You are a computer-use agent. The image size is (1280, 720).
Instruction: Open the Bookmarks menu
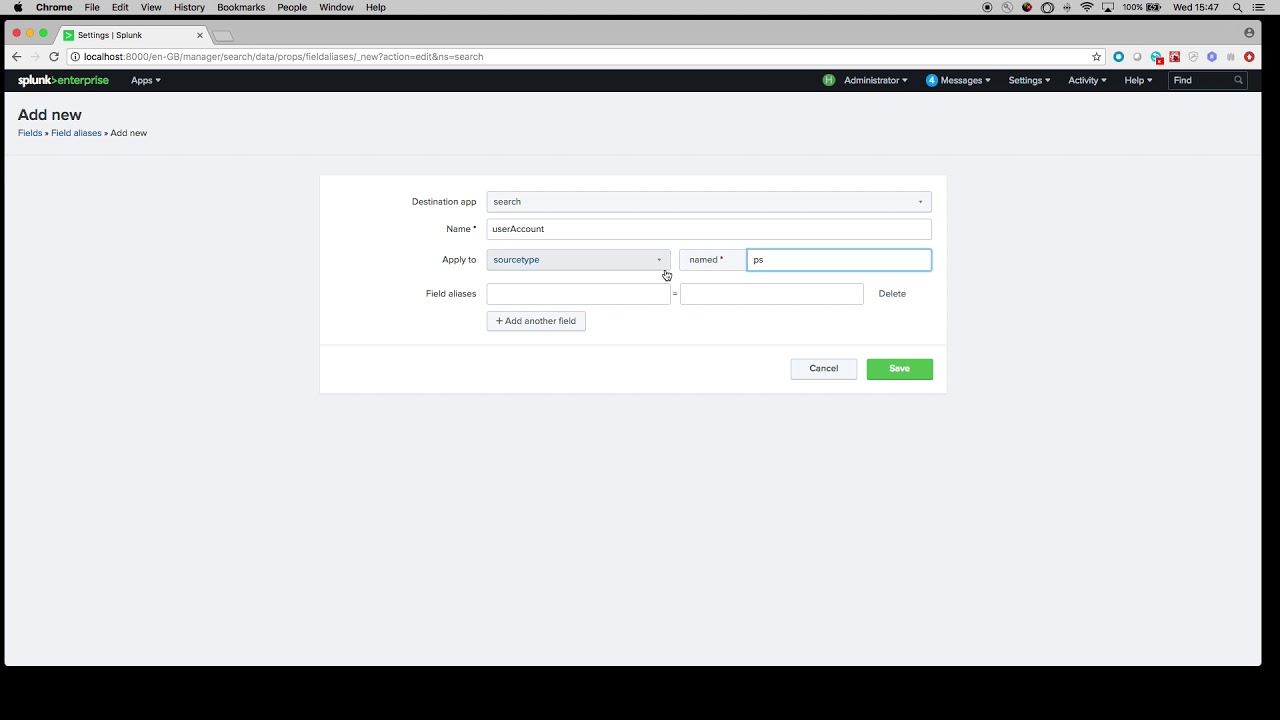click(x=241, y=7)
